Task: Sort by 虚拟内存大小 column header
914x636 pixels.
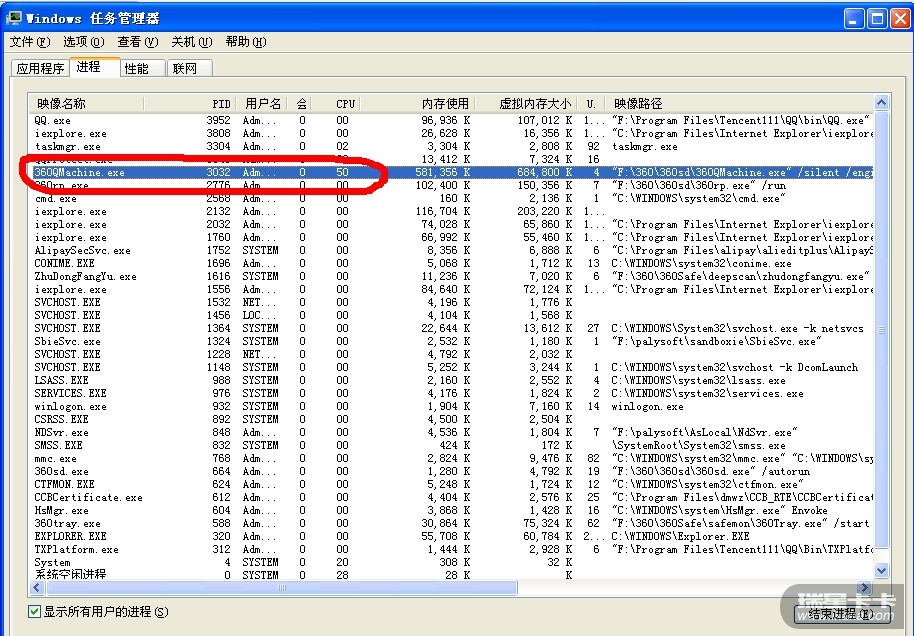Action: coord(527,104)
